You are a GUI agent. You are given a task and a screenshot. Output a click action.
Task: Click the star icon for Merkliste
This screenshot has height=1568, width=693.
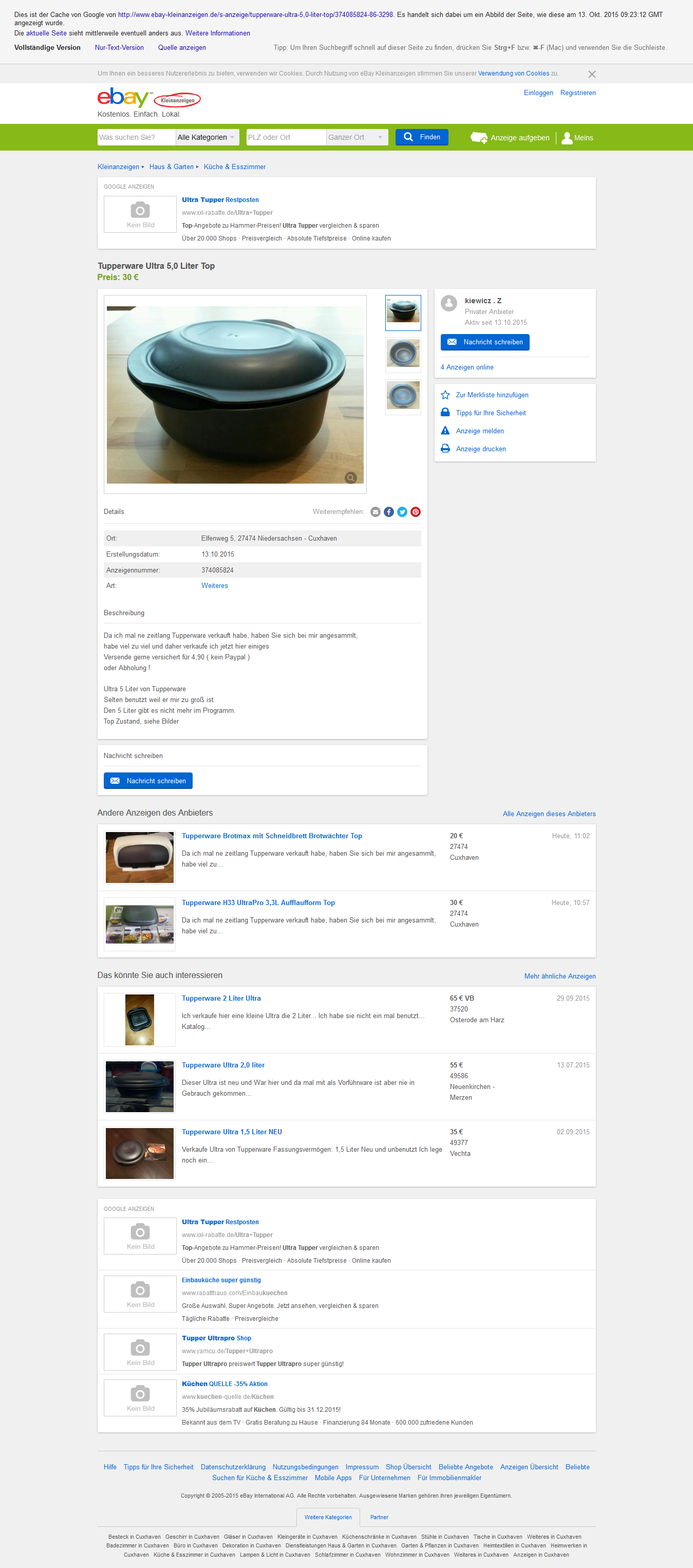[x=445, y=395]
